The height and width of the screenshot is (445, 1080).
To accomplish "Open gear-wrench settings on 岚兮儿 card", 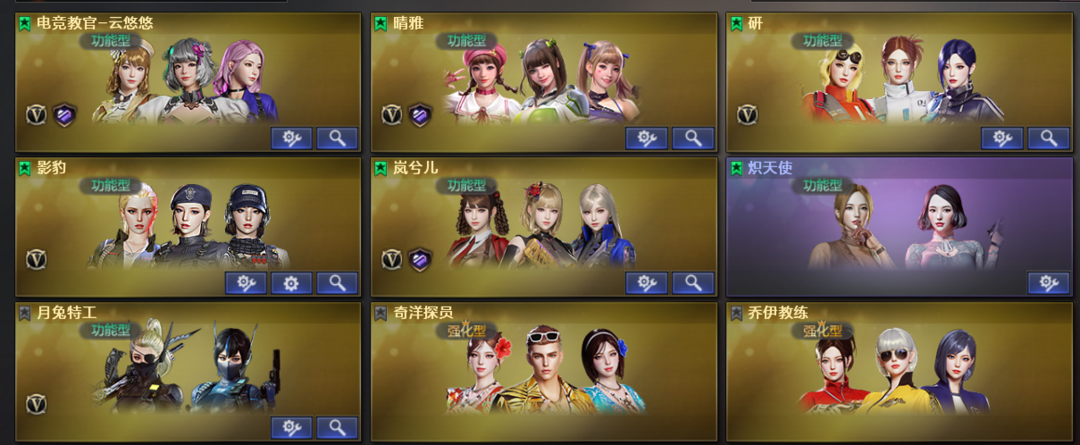I will click(646, 283).
